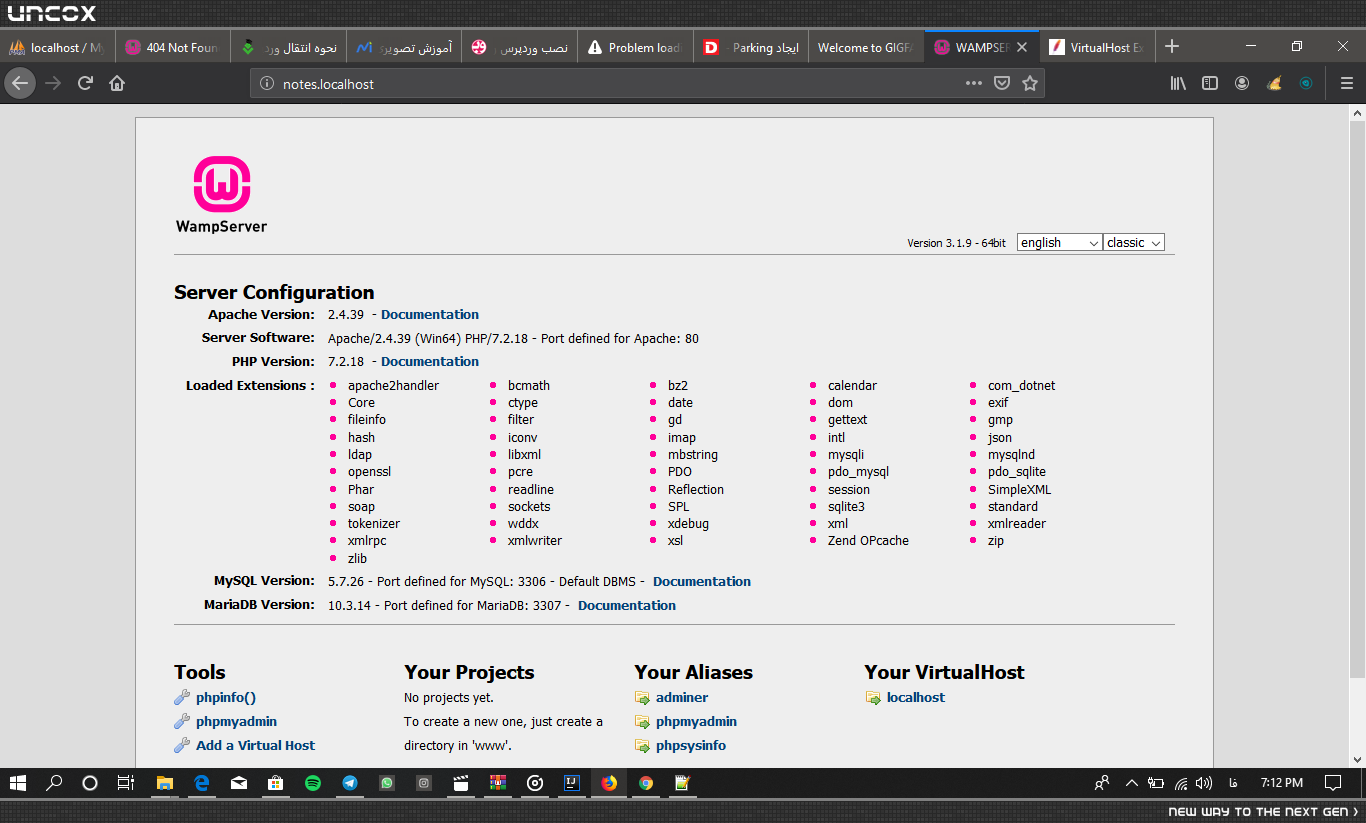Open the Firefox hamburger menu
1366x823 pixels.
click(x=1346, y=83)
